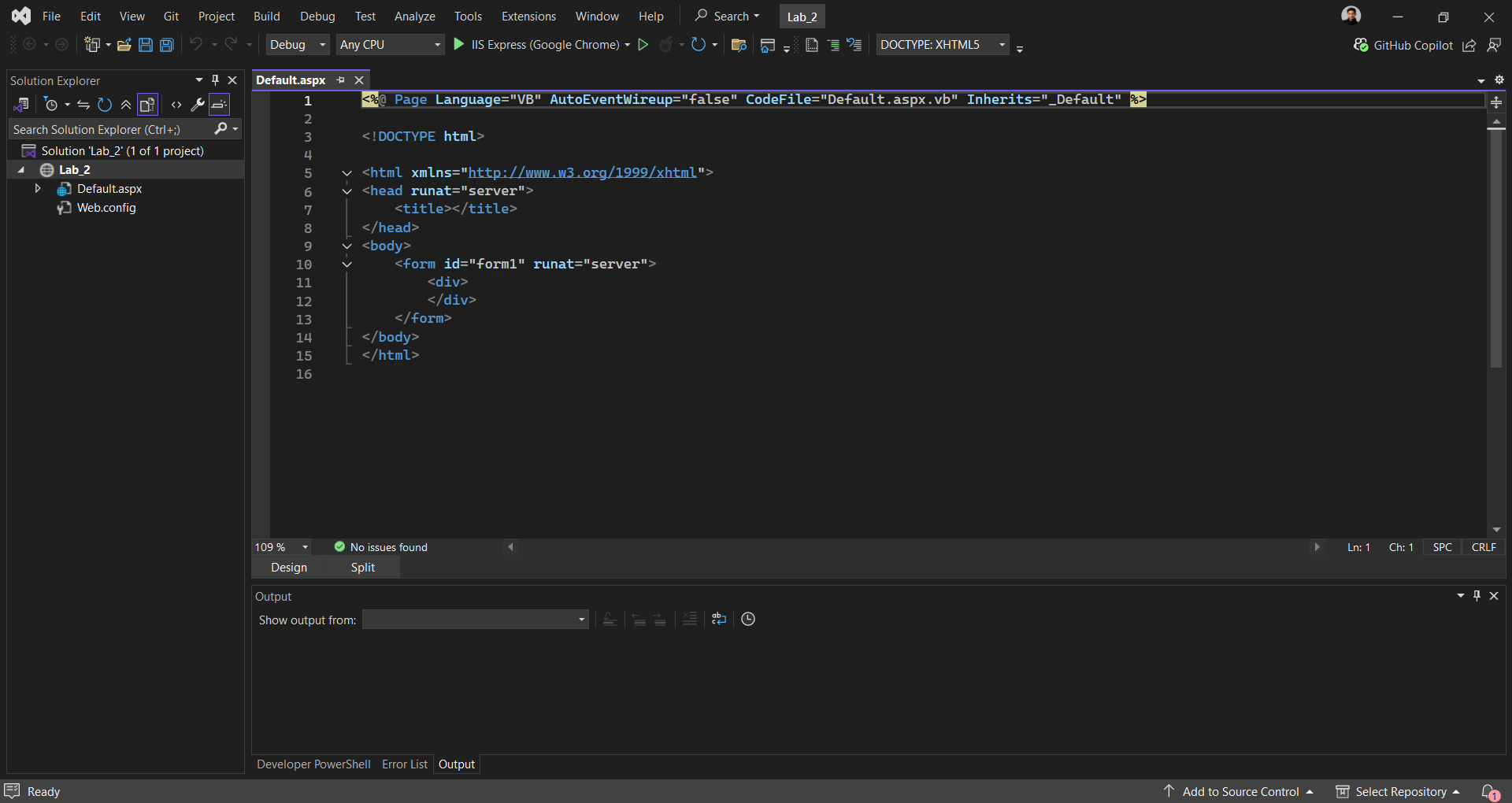Open the Analyze menu
Viewport: 1512px width, 803px height.
tap(414, 16)
